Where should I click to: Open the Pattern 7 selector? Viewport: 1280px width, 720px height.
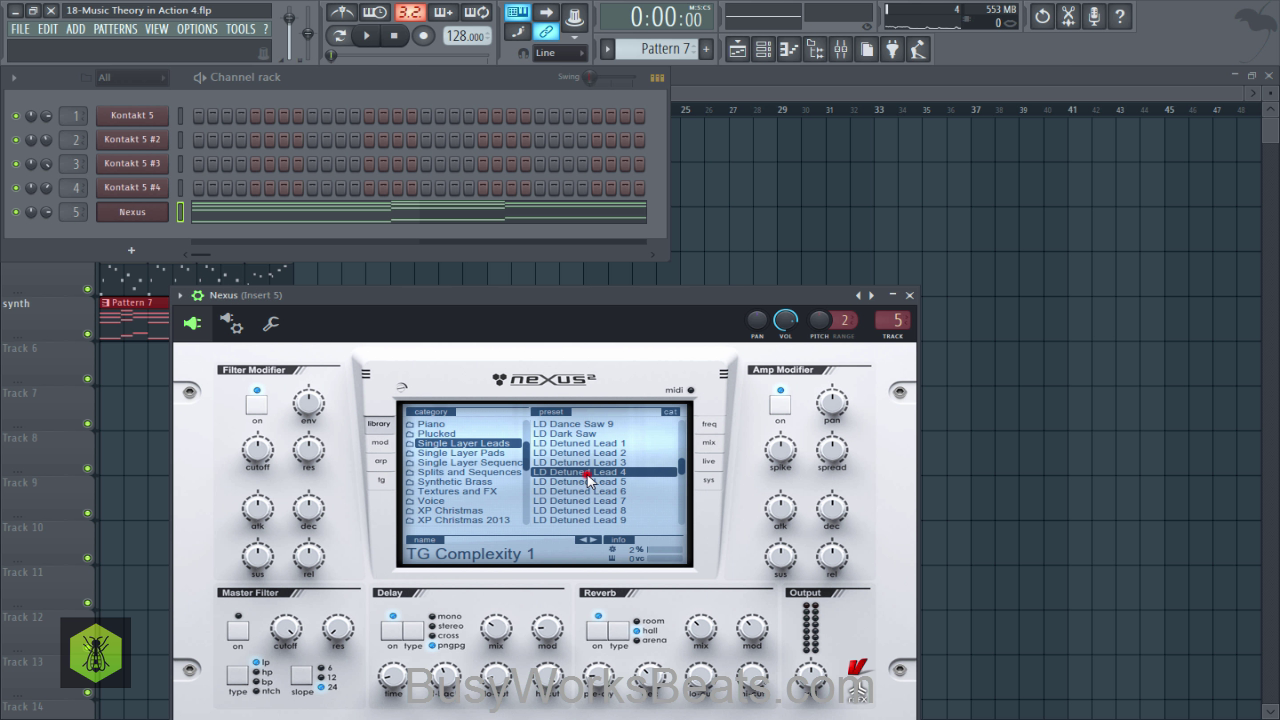point(658,48)
